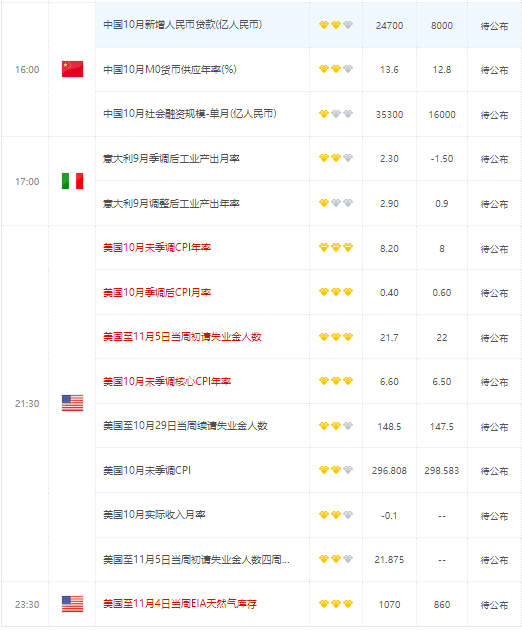Open 中国10月M0货币供应年率(%) indicator
522x631 pixels.
point(170,70)
